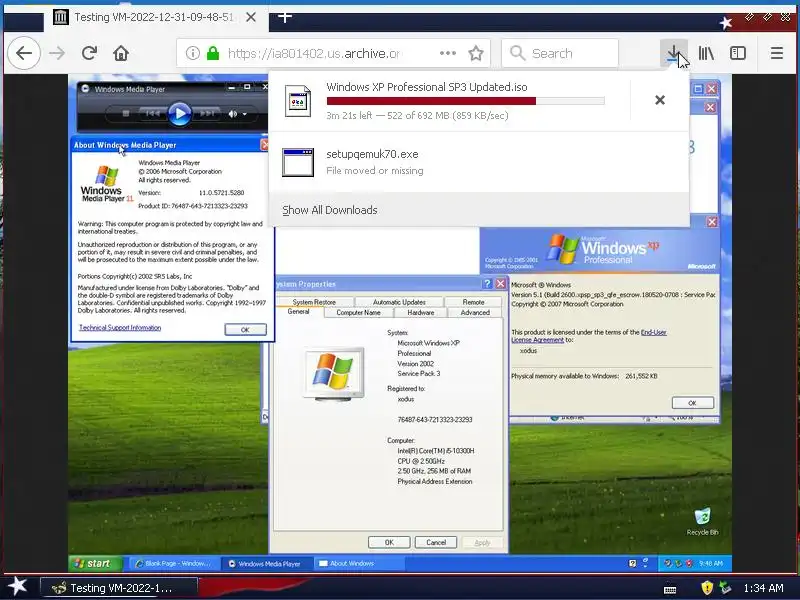Cancel the Windows XP ISO download

pos(660,100)
